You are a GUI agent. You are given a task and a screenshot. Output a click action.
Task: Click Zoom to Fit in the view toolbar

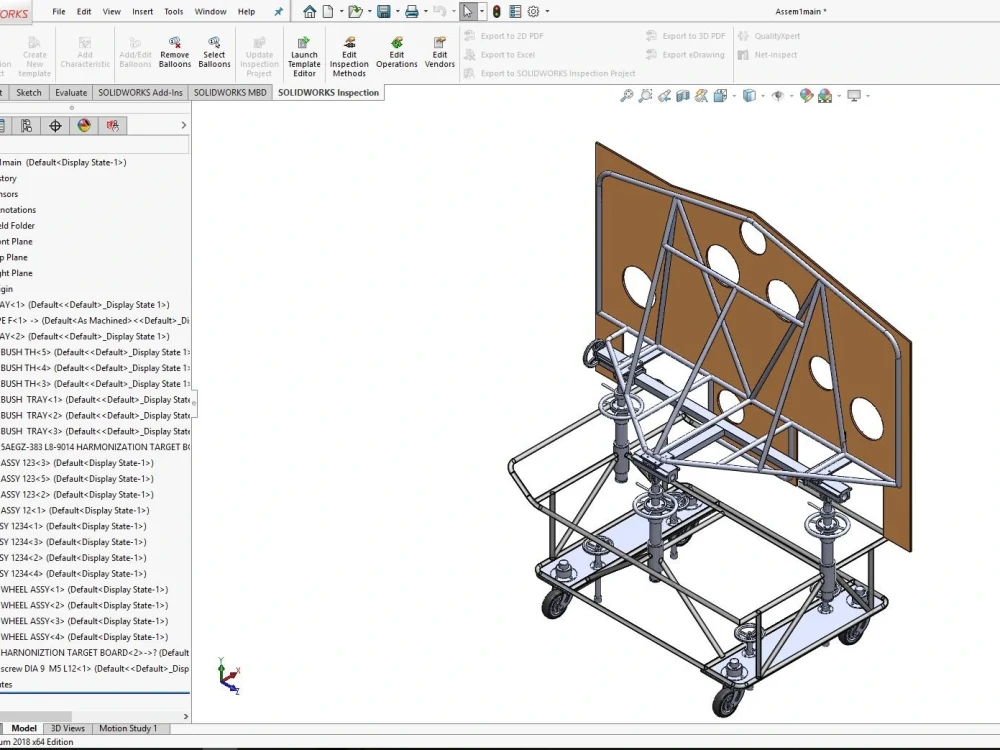(625, 96)
